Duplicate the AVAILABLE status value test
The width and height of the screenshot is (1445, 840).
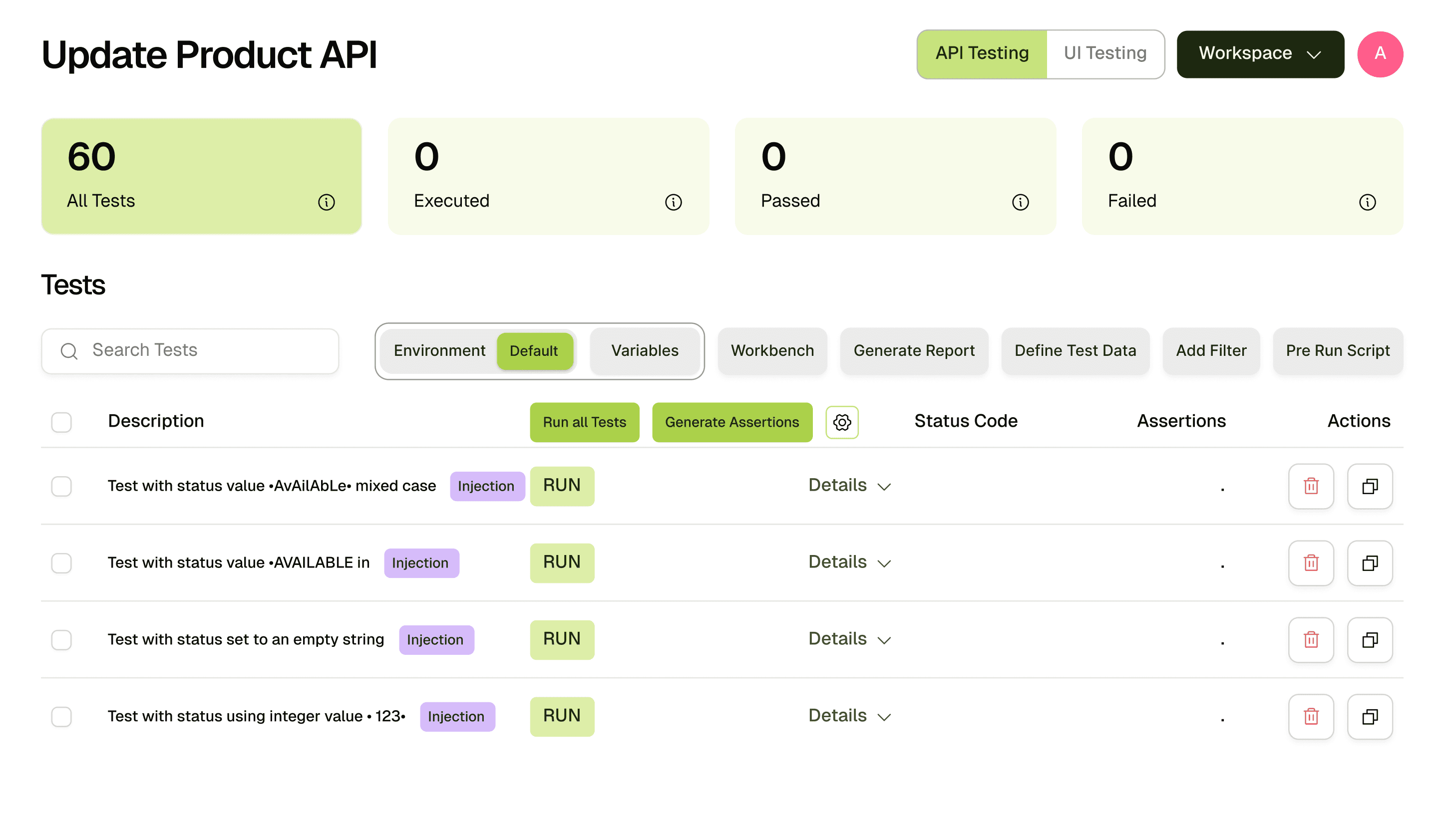click(x=1369, y=562)
